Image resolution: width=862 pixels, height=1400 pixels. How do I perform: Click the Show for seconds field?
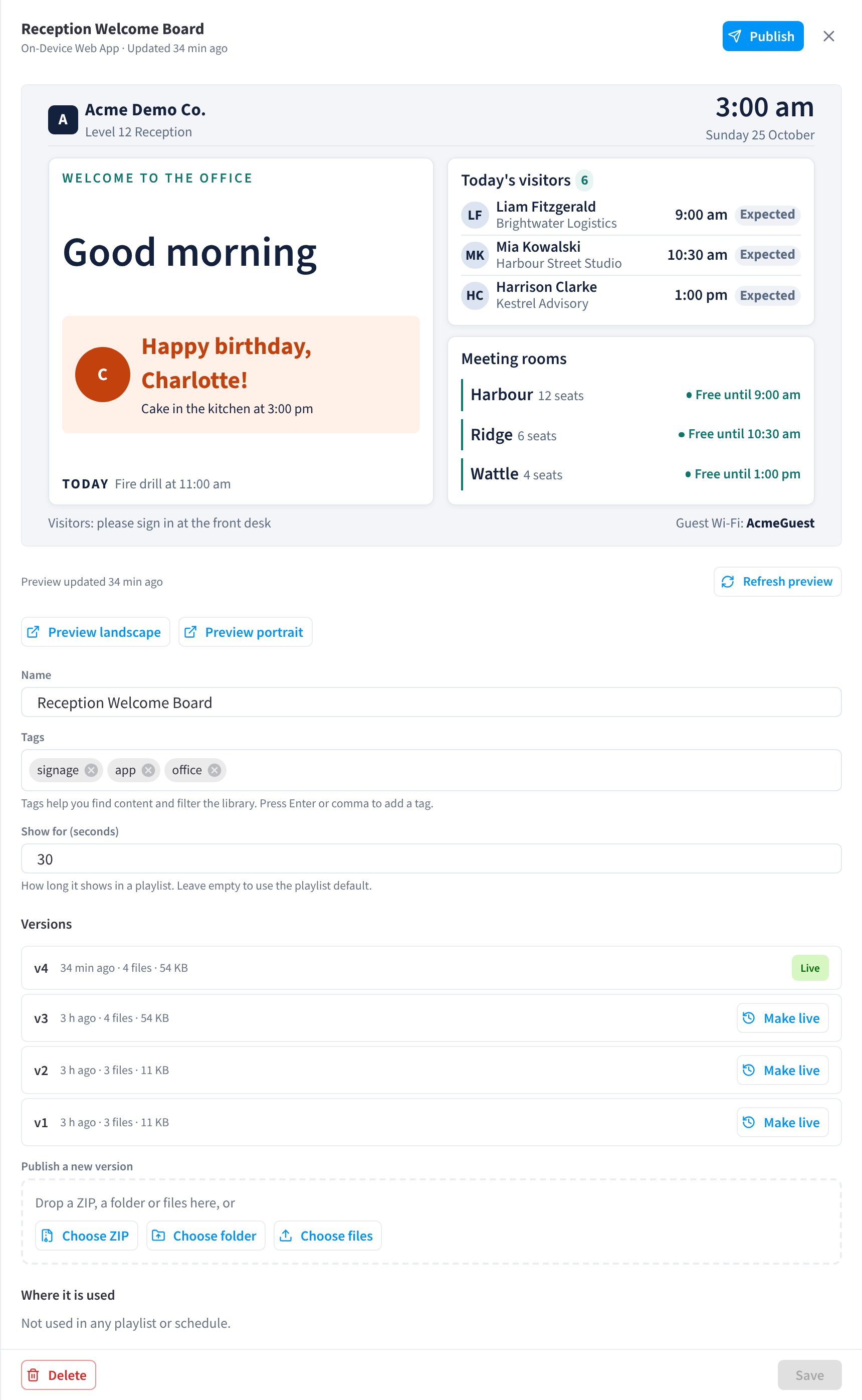point(431,858)
